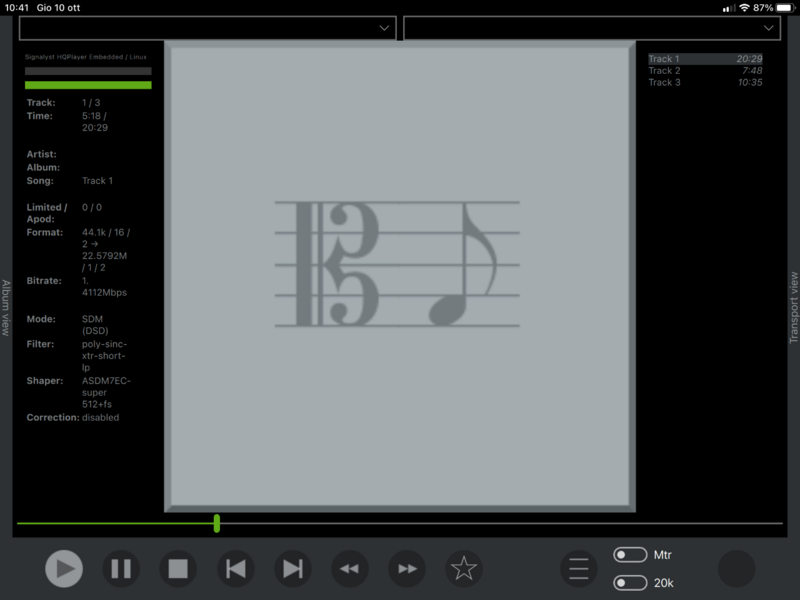Image resolution: width=800 pixels, height=600 pixels.
Task: Fast forward the current track
Action: click(x=407, y=569)
